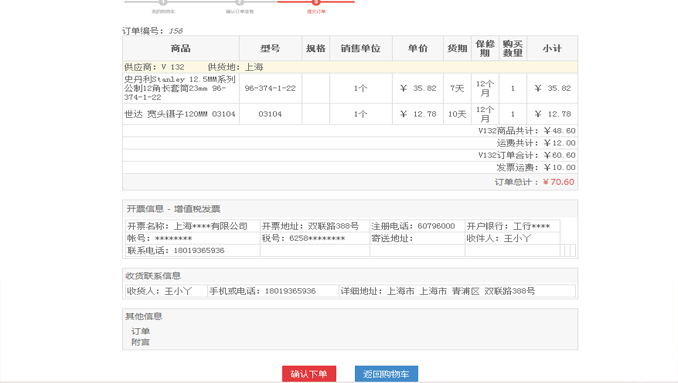The width and height of the screenshot is (678, 383).
Task: Click the 货期 column header
Action: pos(457,48)
